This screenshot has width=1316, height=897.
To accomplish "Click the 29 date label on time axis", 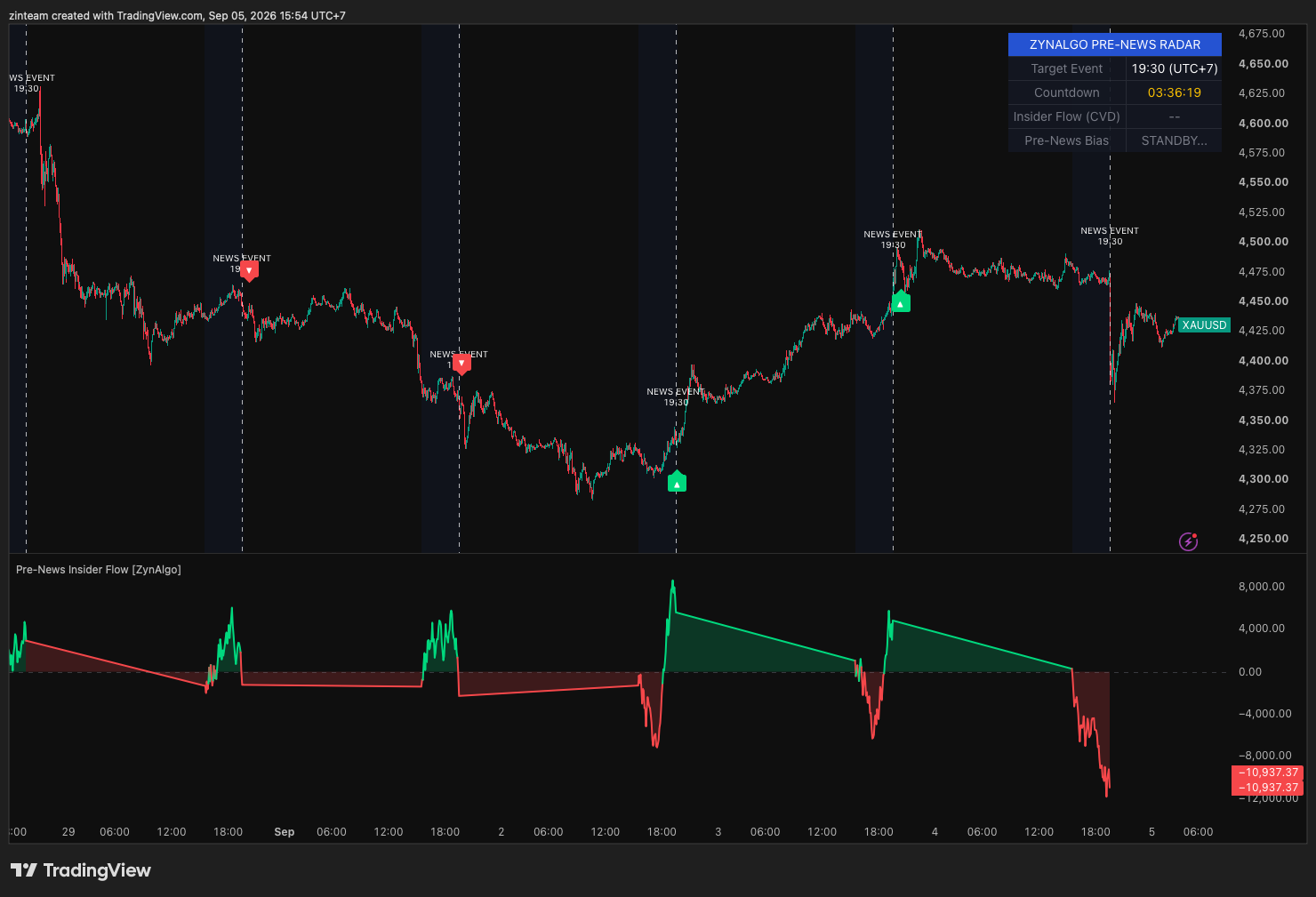I will tap(68, 832).
